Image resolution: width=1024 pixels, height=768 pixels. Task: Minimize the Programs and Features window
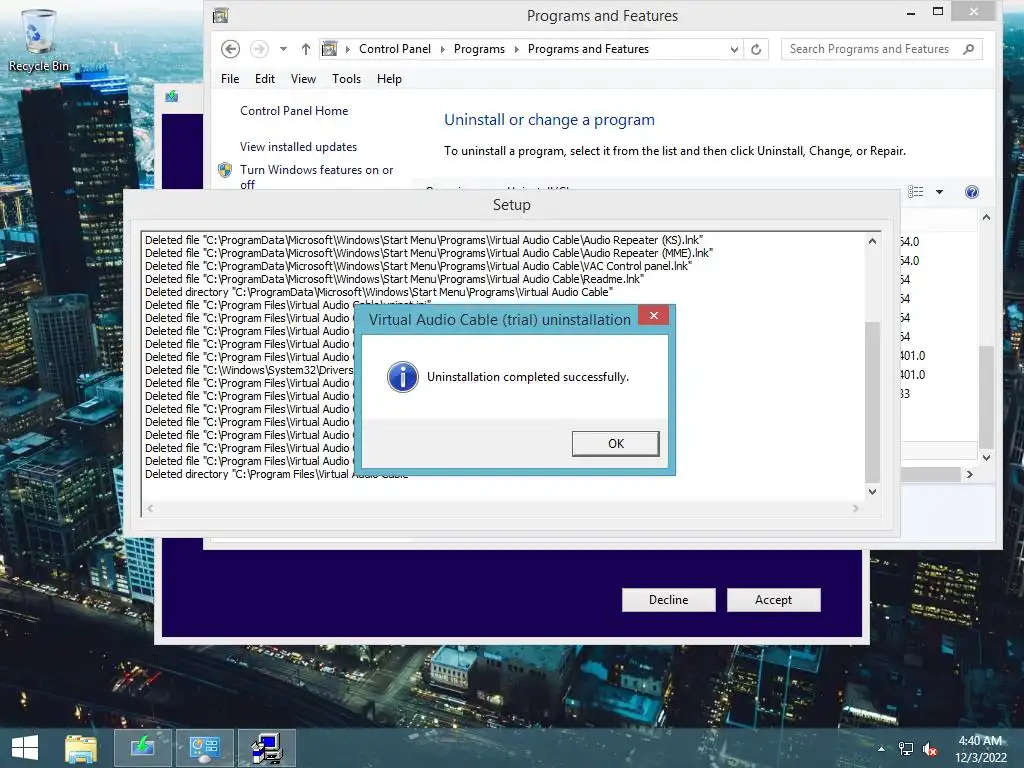tap(911, 12)
